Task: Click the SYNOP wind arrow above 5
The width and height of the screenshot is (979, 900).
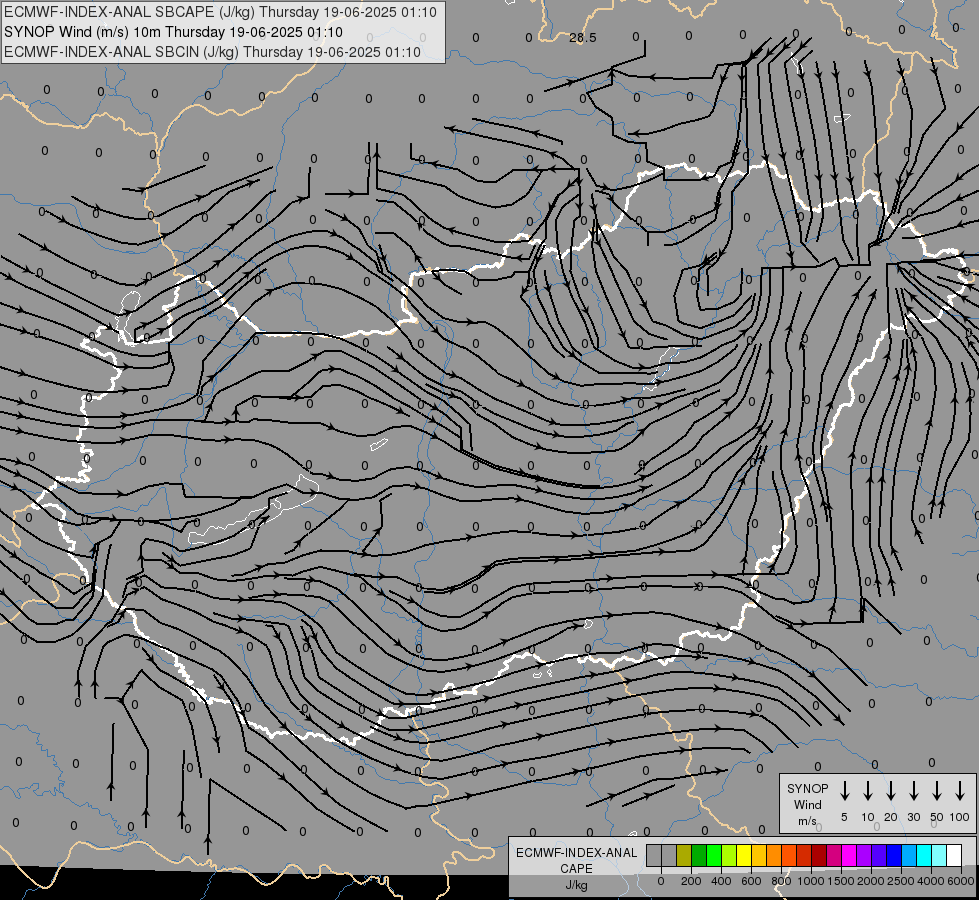Action: [844, 791]
